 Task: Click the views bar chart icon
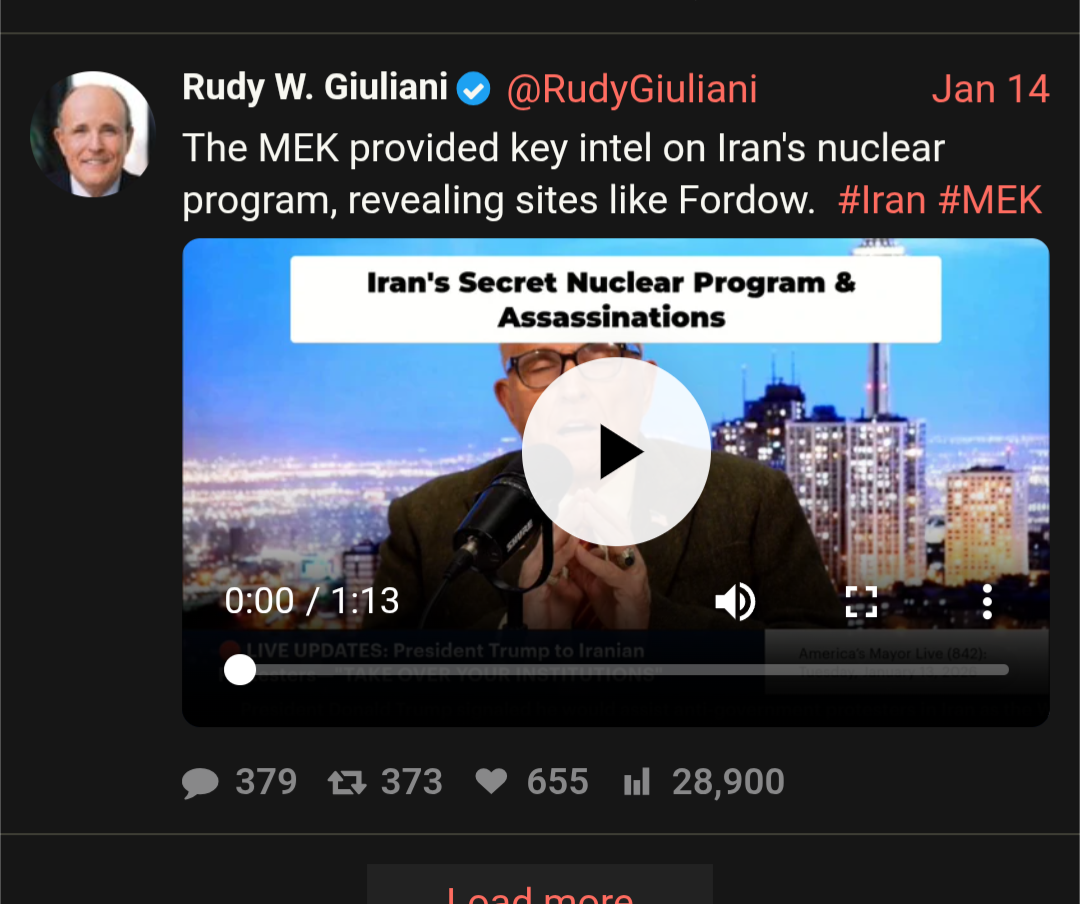point(636,782)
